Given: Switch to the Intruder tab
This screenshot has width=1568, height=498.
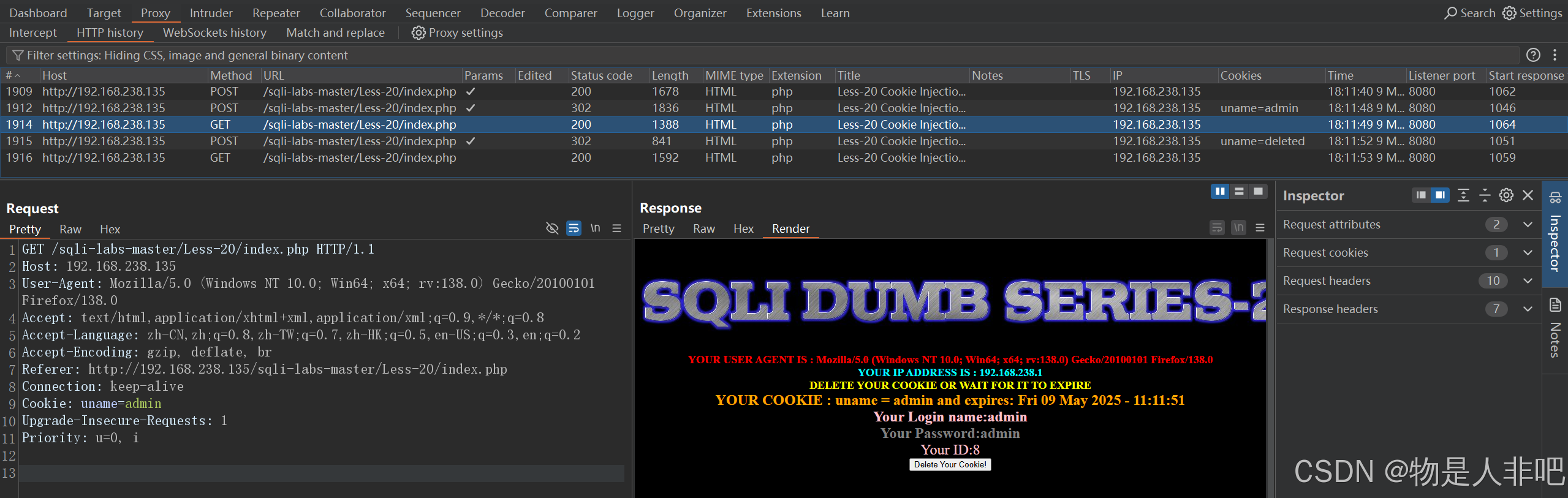Looking at the screenshot, I should click(211, 13).
